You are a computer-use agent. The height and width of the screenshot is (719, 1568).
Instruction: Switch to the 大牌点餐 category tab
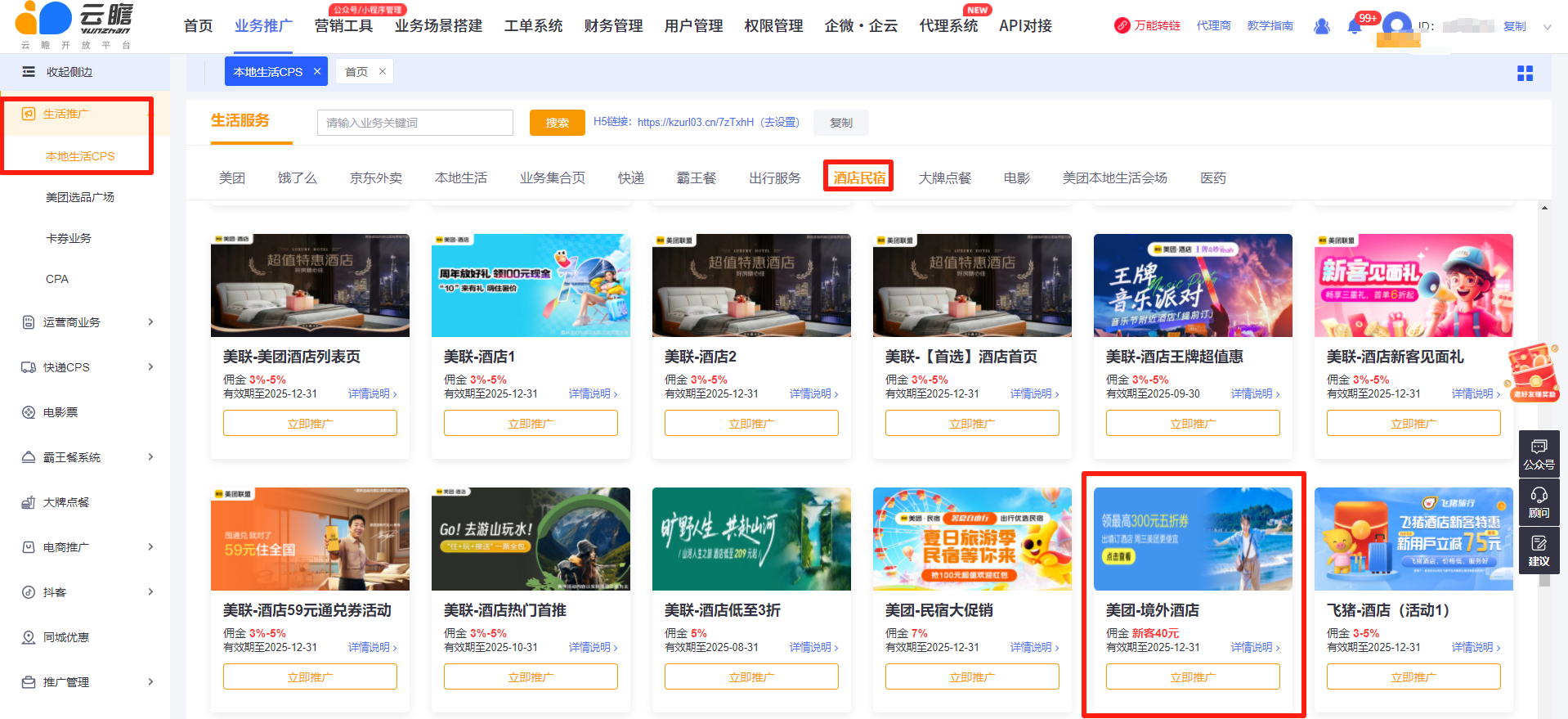point(945,178)
